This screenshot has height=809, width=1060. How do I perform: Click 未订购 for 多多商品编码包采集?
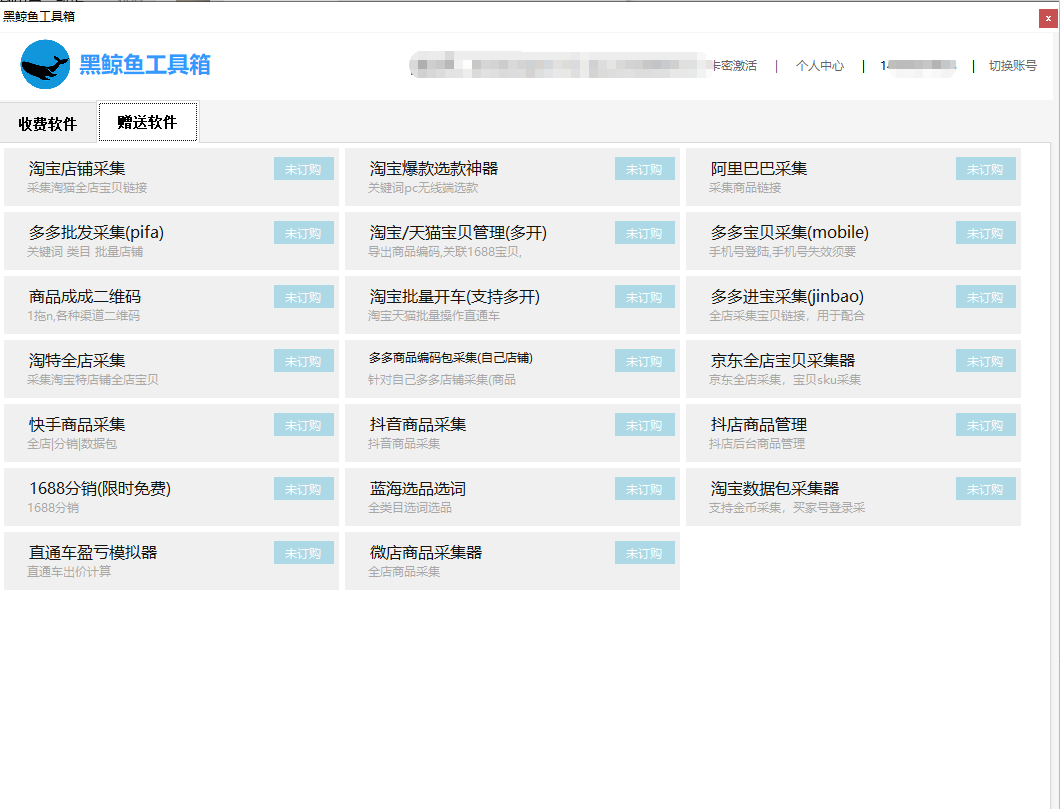pos(644,361)
